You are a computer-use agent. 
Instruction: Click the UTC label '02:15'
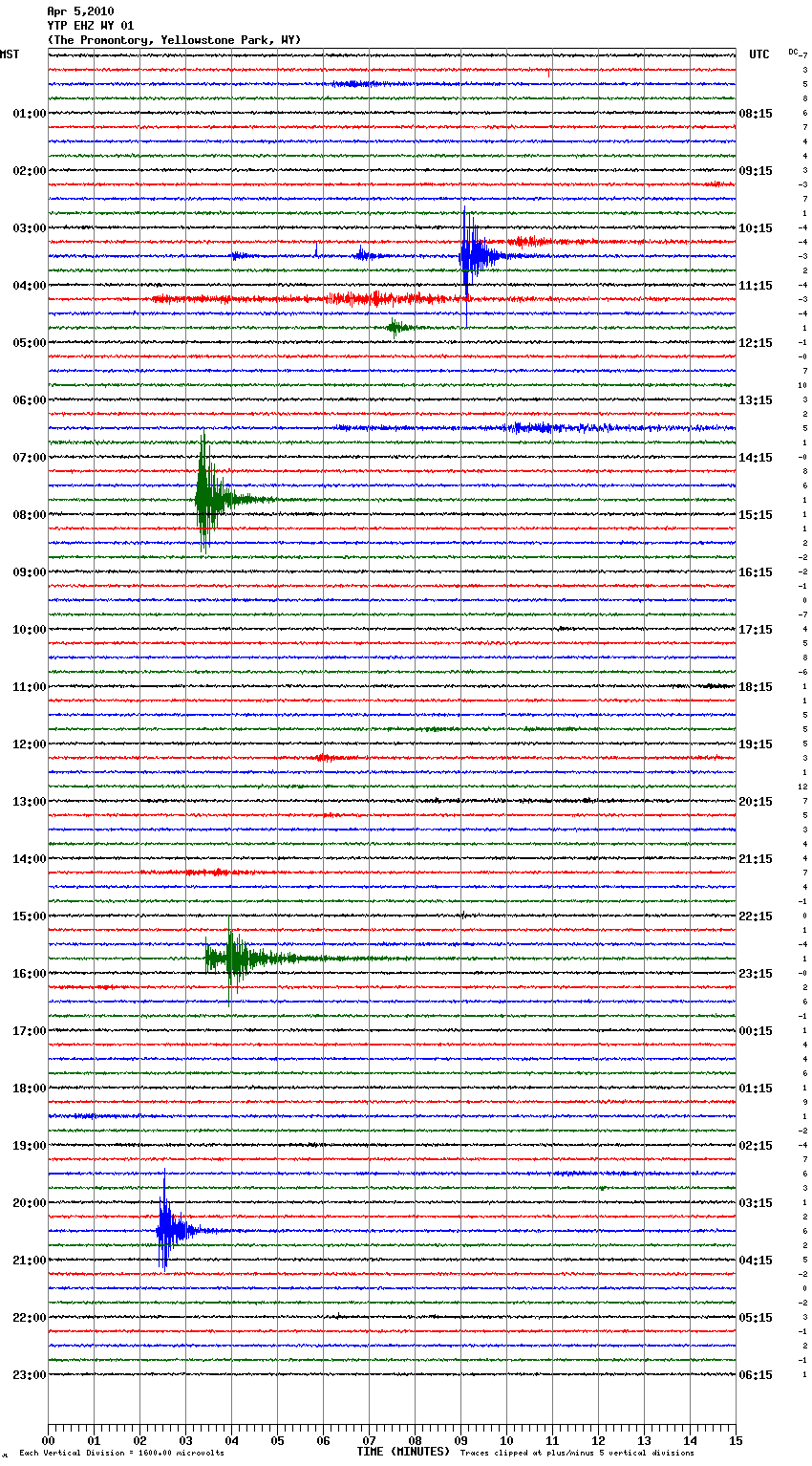pyautogui.click(x=756, y=1146)
